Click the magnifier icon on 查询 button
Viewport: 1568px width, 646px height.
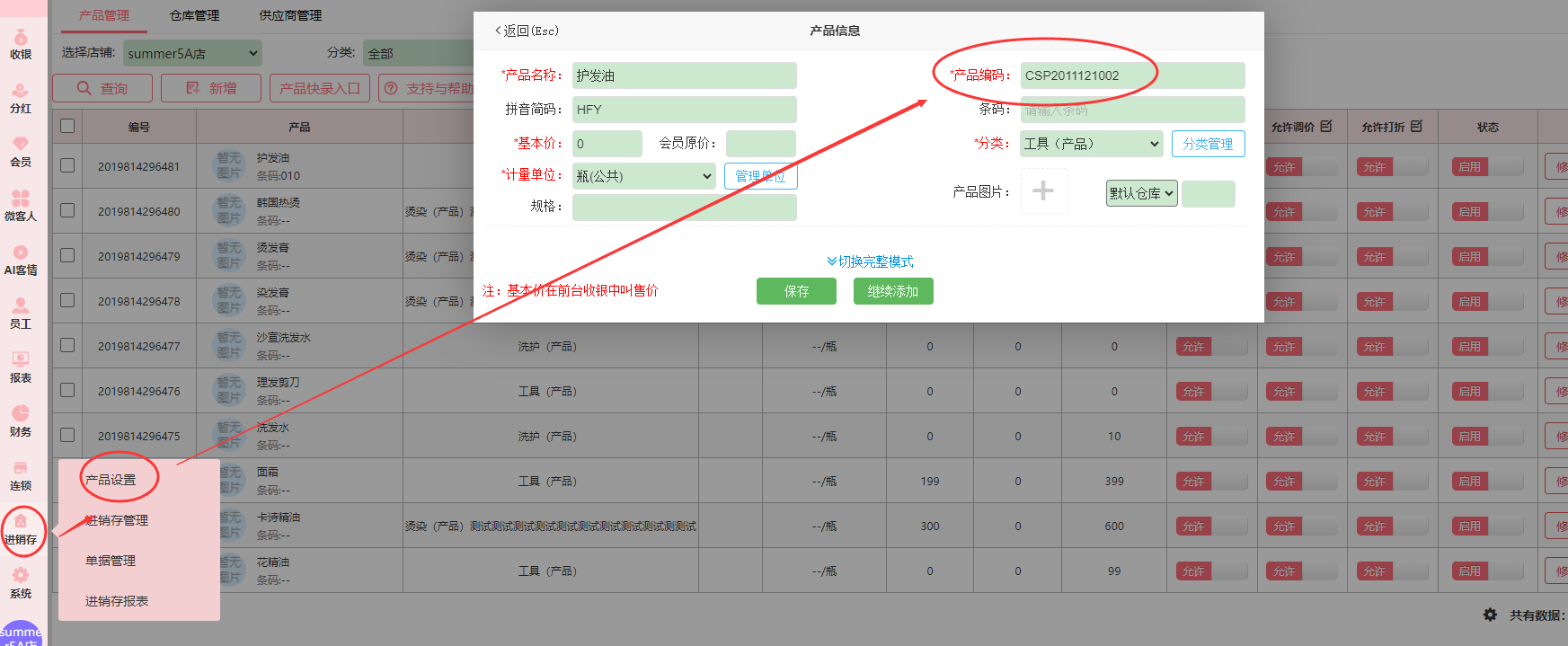(x=84, y=88)
